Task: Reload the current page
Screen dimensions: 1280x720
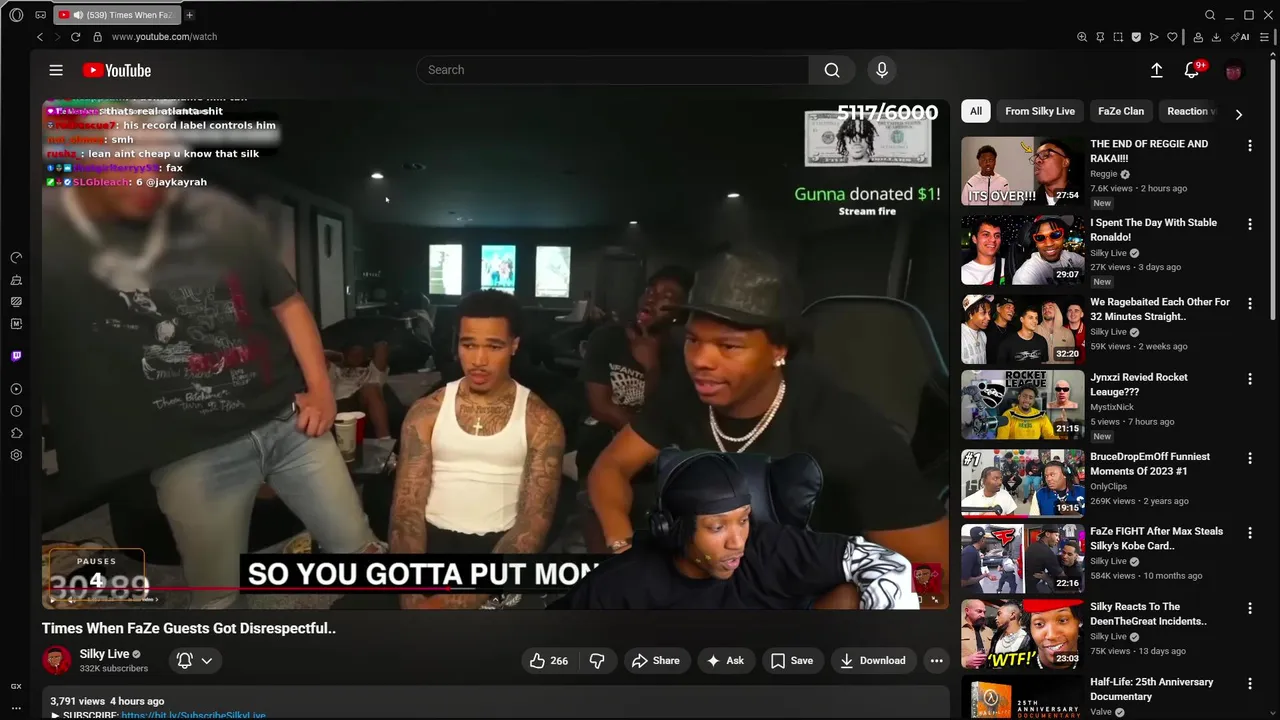Action: [x=75, y=37]
